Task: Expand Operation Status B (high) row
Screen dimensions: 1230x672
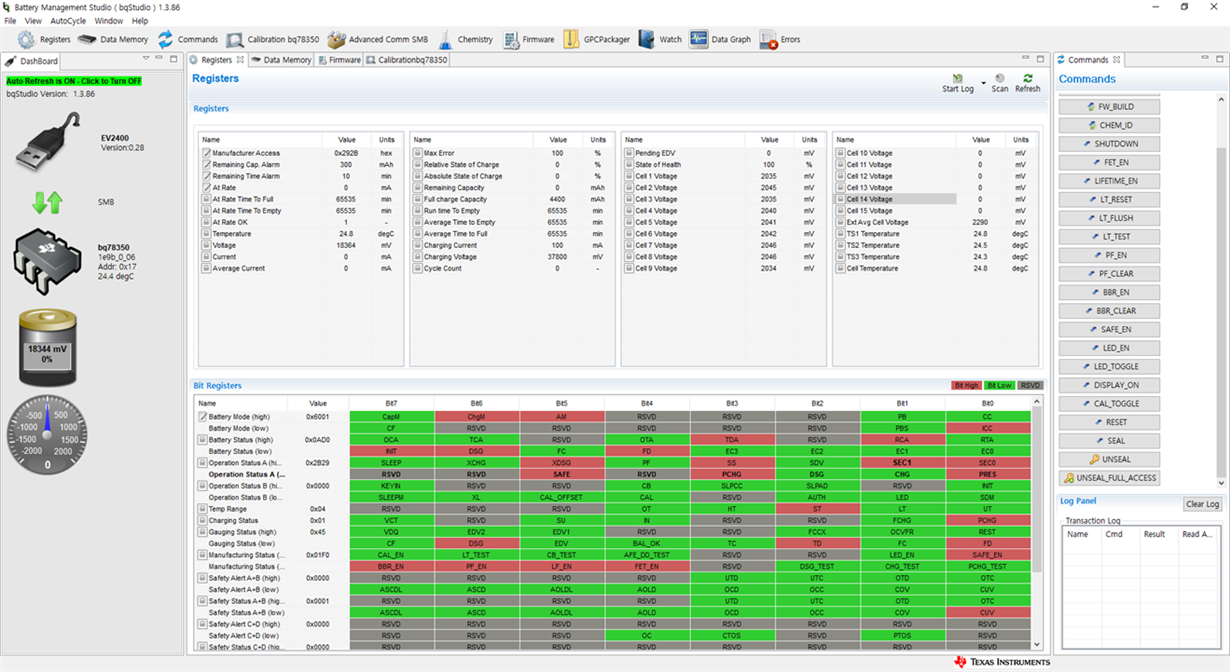Action: coord(203,486)
